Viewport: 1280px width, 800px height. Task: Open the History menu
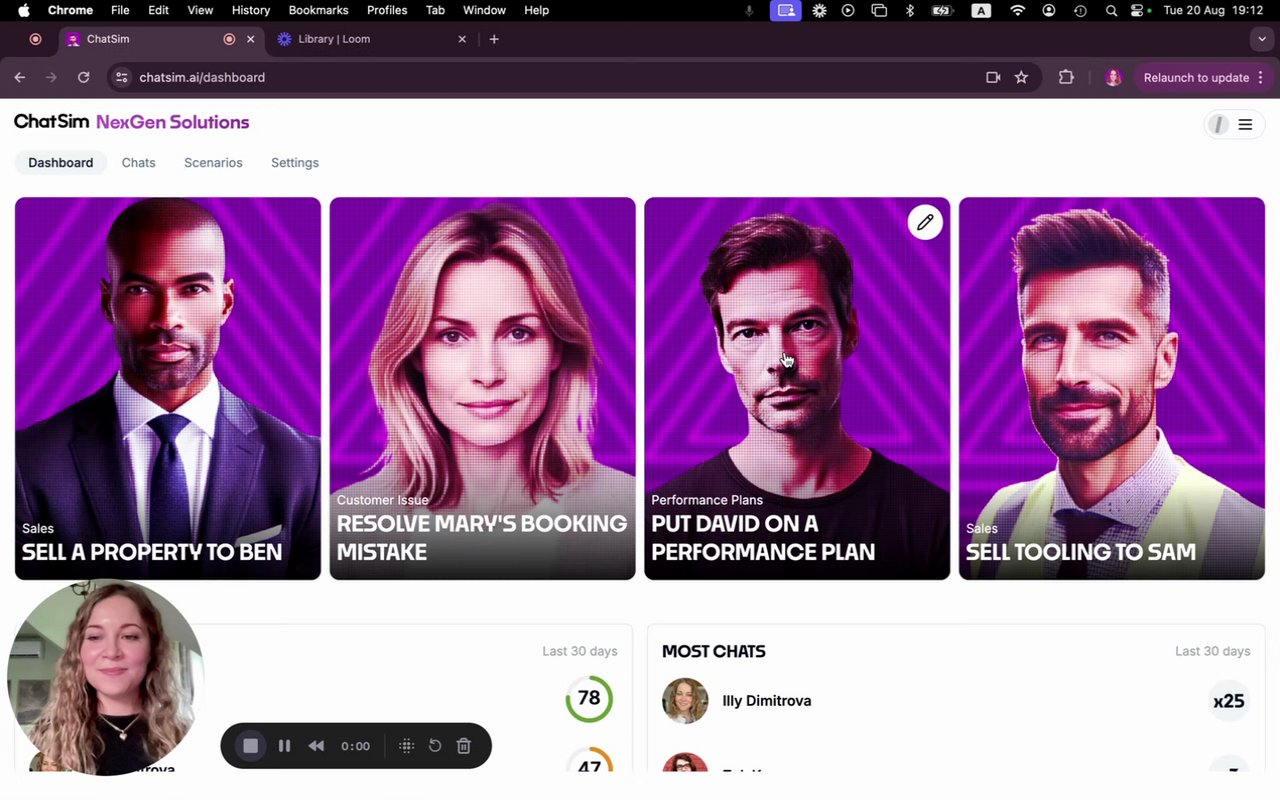coord(251,10)
